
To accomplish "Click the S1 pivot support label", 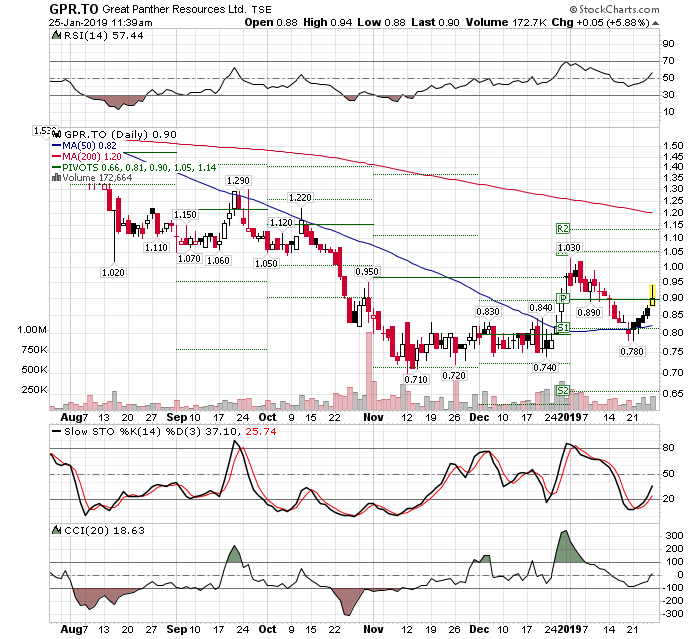I will 563,327.
